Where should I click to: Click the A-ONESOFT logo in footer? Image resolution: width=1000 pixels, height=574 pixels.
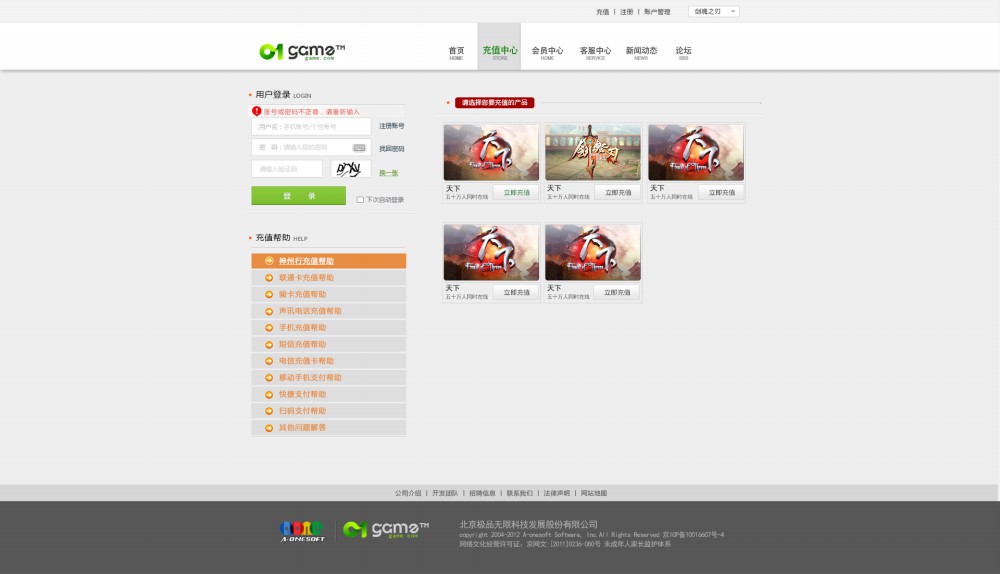(x=302, y=531)
